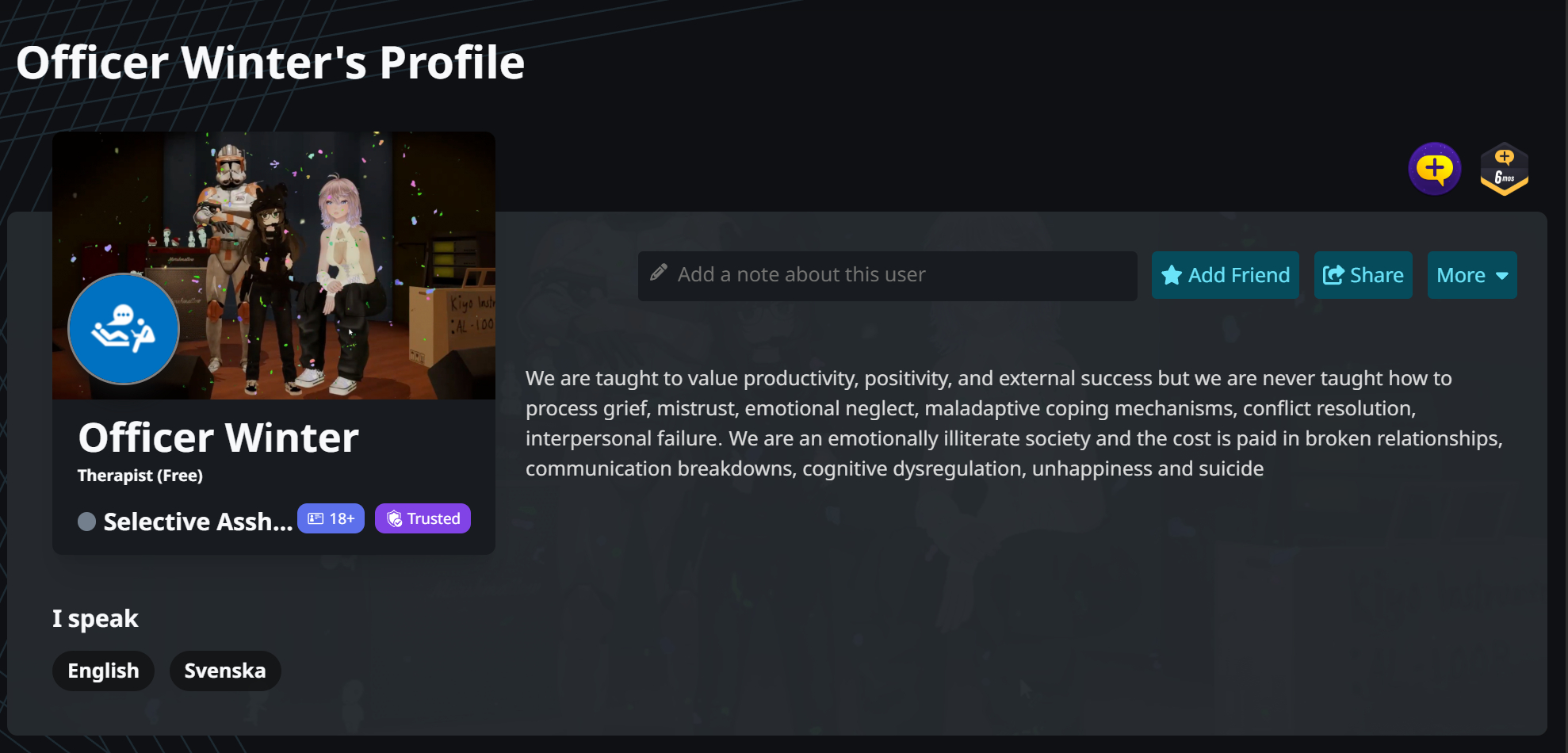Click the pencil icon beside the note

[x=659, y=273]
